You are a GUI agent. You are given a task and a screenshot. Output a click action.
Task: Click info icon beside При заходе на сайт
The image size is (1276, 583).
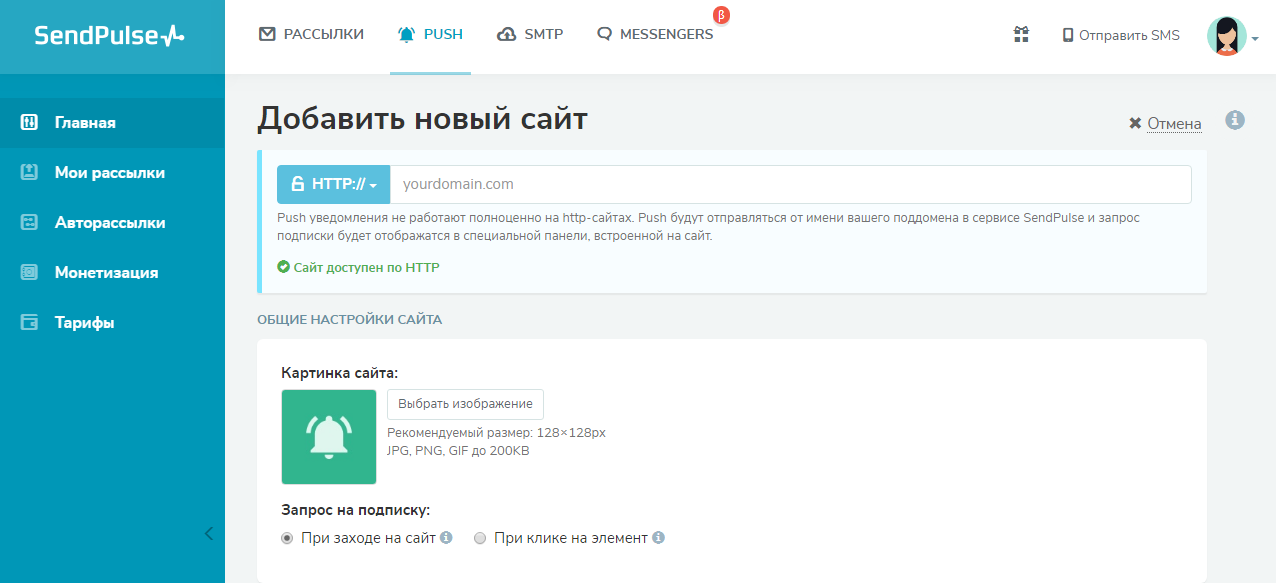coord(446,537)
